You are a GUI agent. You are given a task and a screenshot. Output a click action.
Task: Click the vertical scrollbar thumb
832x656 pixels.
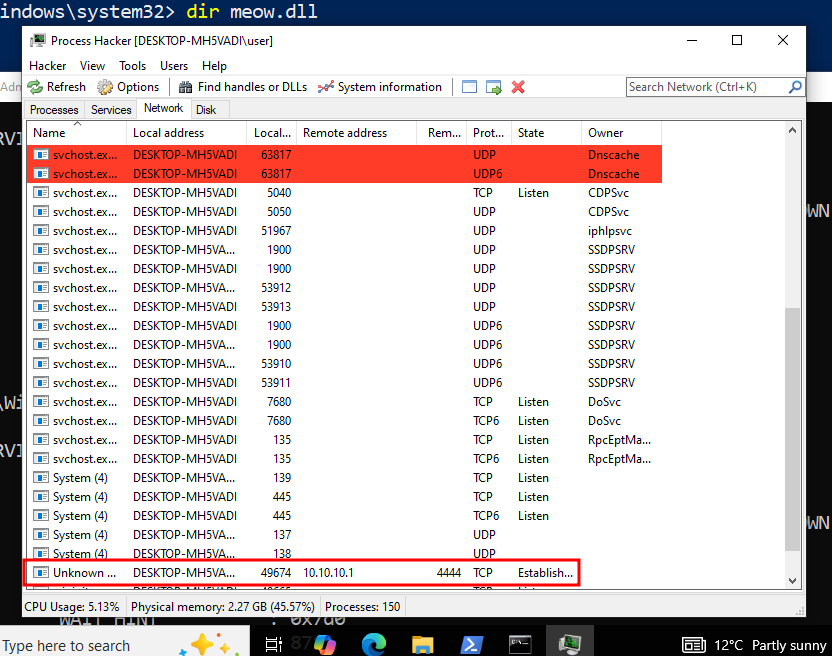(x=792, y=429)
